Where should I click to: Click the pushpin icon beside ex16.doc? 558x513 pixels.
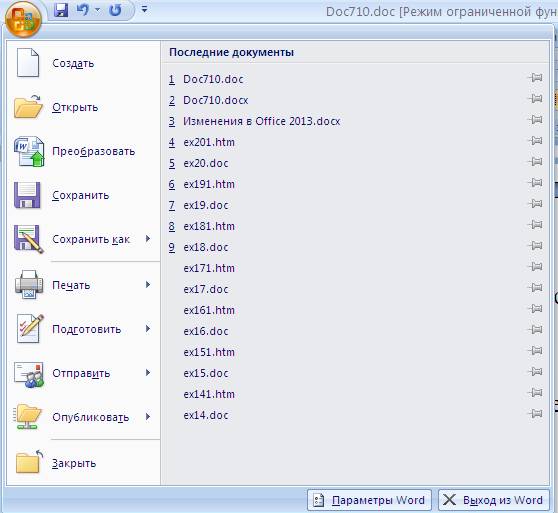coord(535,329)
